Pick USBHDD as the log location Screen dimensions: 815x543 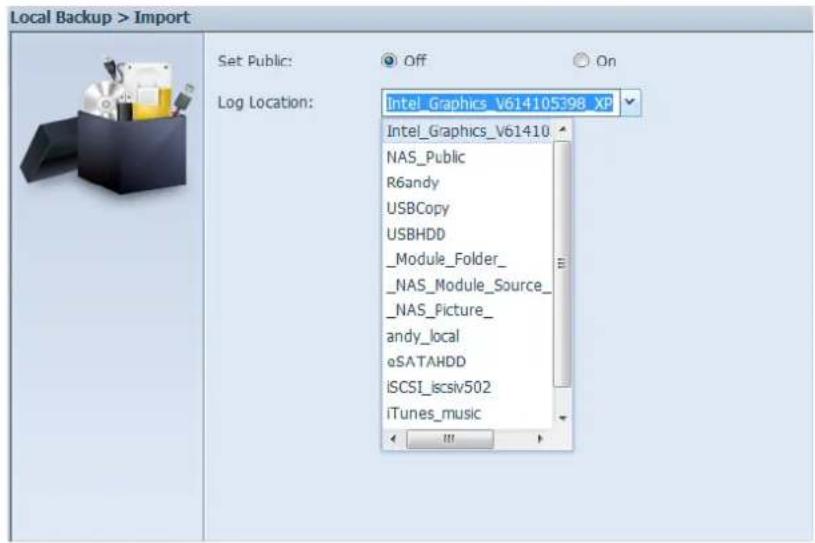point(415,233)
